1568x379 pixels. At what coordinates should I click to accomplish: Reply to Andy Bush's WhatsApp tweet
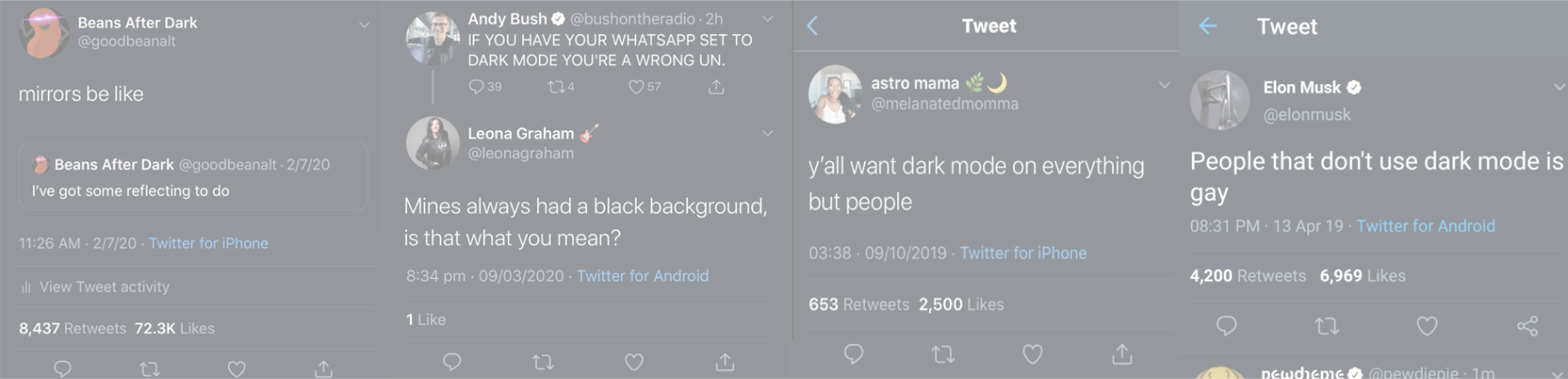click(x=476, y=87)
